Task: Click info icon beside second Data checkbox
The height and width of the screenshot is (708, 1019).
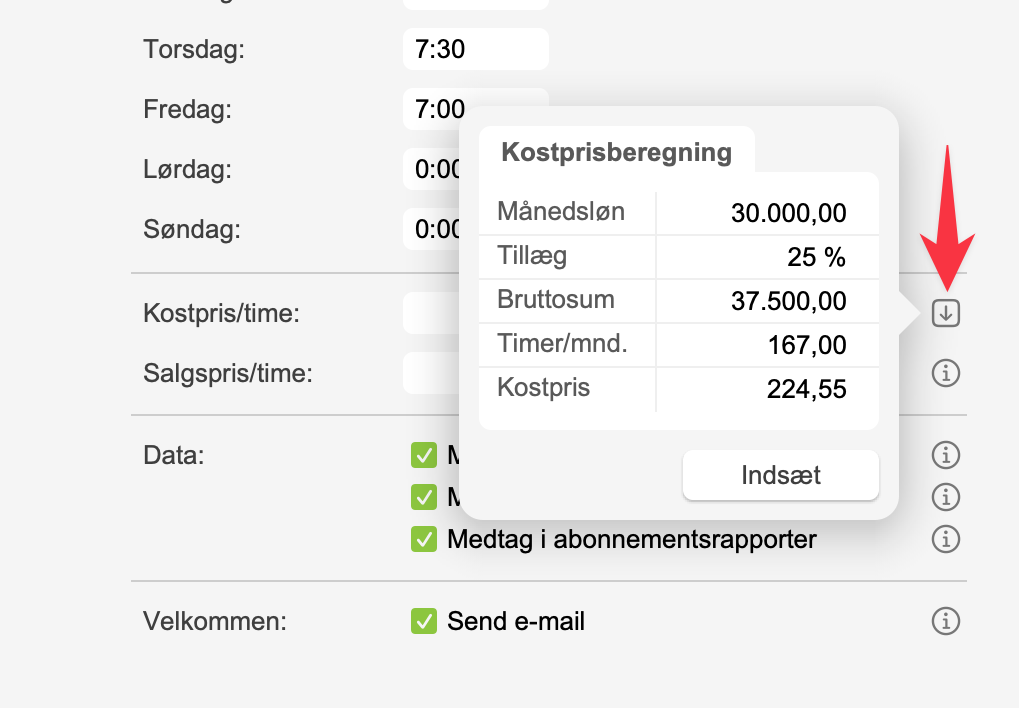Action: pos(945,497)
